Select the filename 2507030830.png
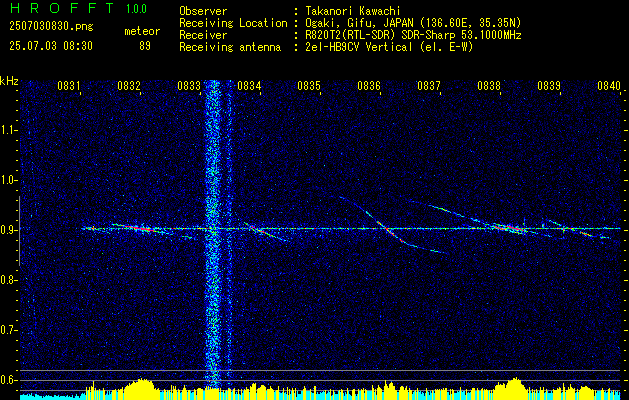Viewport: 629px width, 400px height. tap(51, 27)
